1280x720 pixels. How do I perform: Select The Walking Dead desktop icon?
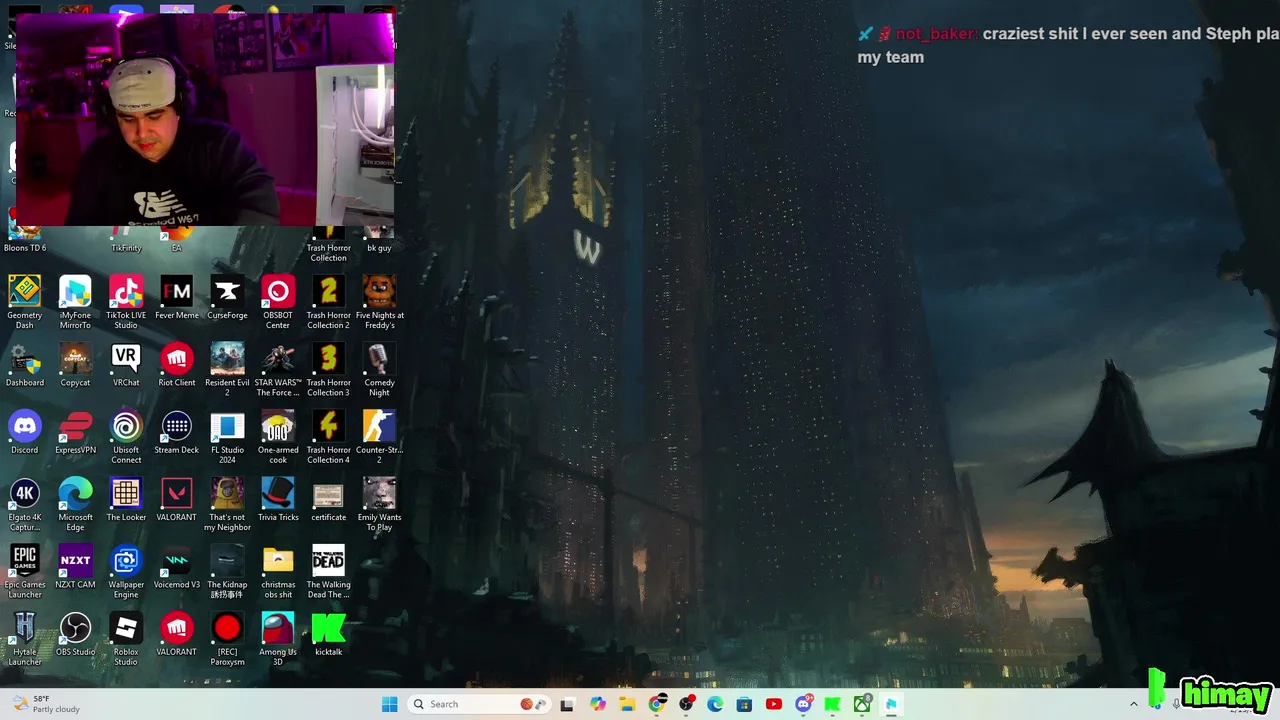coord(328,570)
